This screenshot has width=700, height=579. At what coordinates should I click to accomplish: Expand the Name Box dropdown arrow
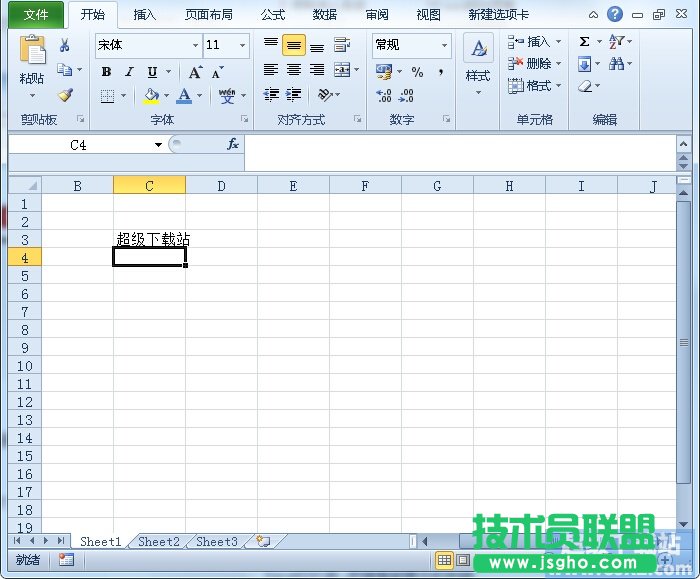[158, 145]
